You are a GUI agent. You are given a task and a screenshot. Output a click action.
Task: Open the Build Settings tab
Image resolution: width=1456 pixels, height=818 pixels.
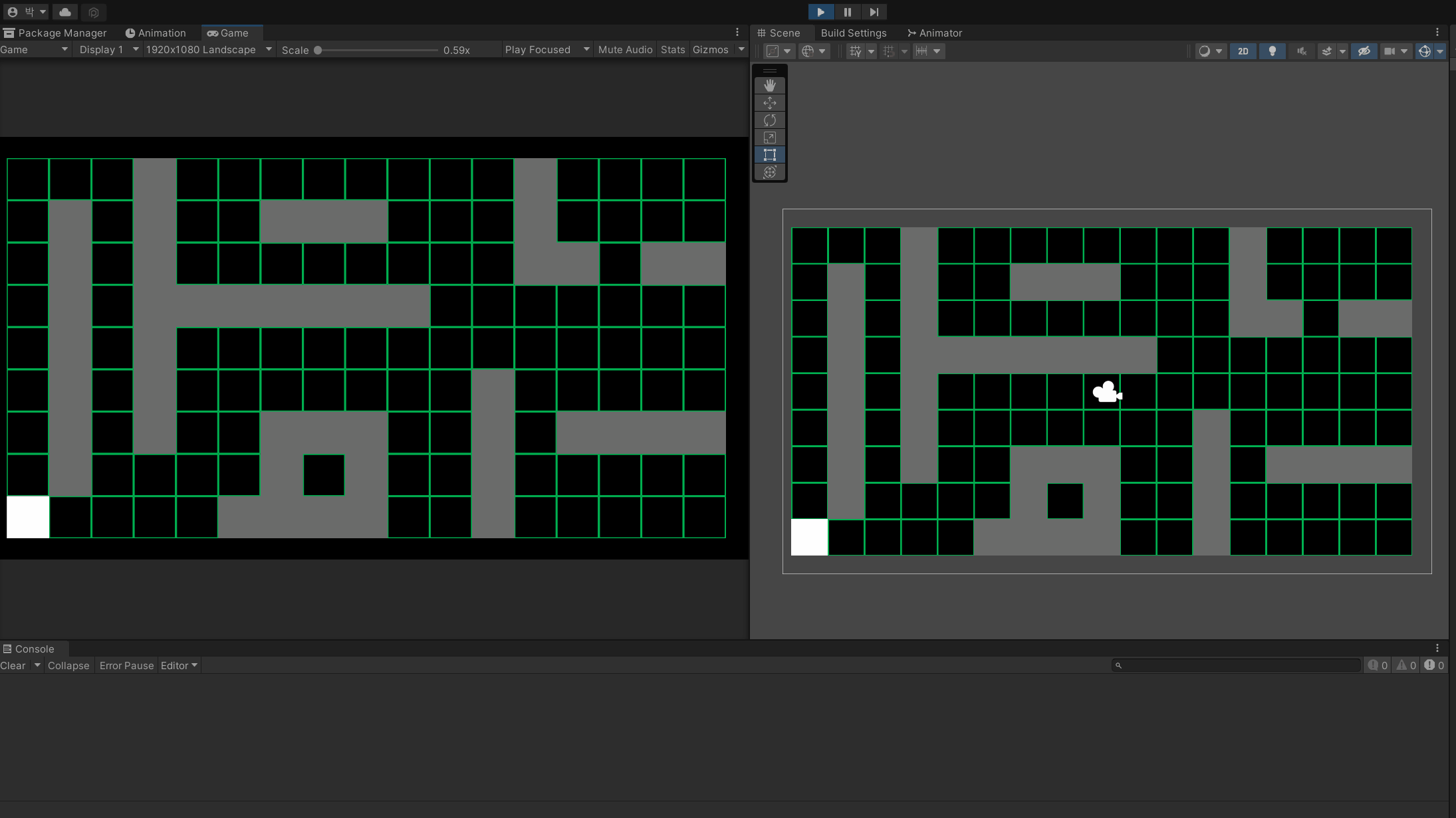tap(853, 33)
